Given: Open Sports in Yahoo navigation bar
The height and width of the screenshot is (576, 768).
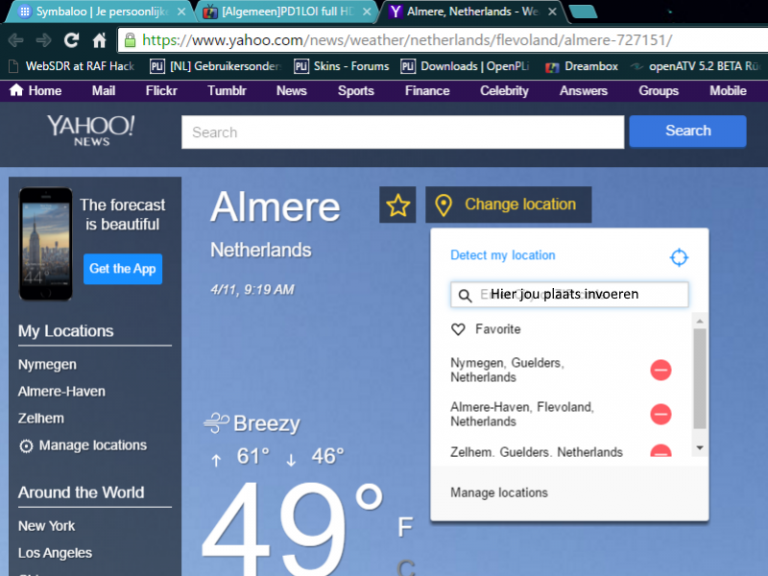Looking at the screenshot, I should (356, 91).
